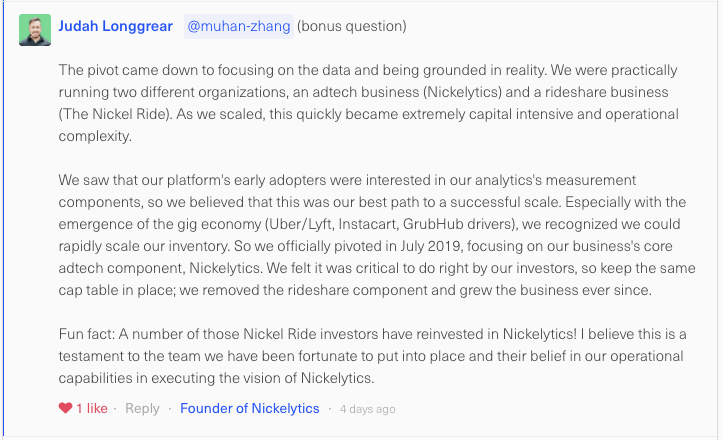Click the '(Nickelytics)' text in first paragraph
This screenshot has width=722, height=440.
tap(462, 92)
